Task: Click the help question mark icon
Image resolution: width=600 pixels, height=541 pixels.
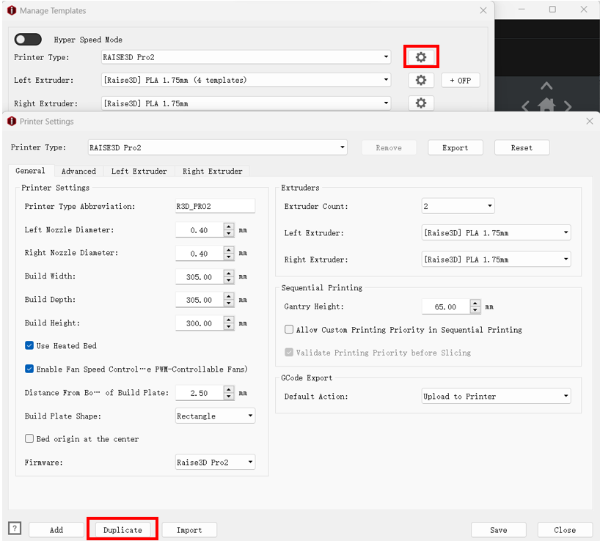Action: tap(14, 528)
